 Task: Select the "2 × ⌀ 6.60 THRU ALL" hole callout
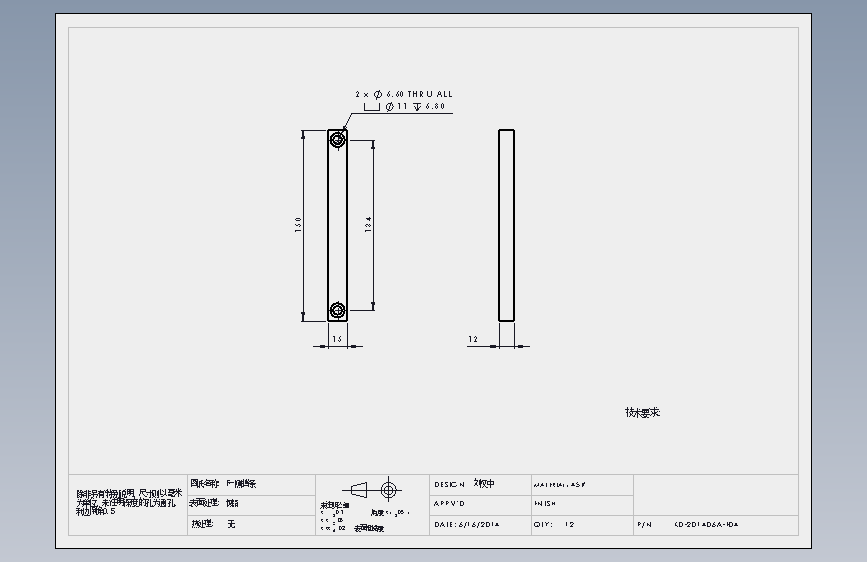[x=404, y=94]
